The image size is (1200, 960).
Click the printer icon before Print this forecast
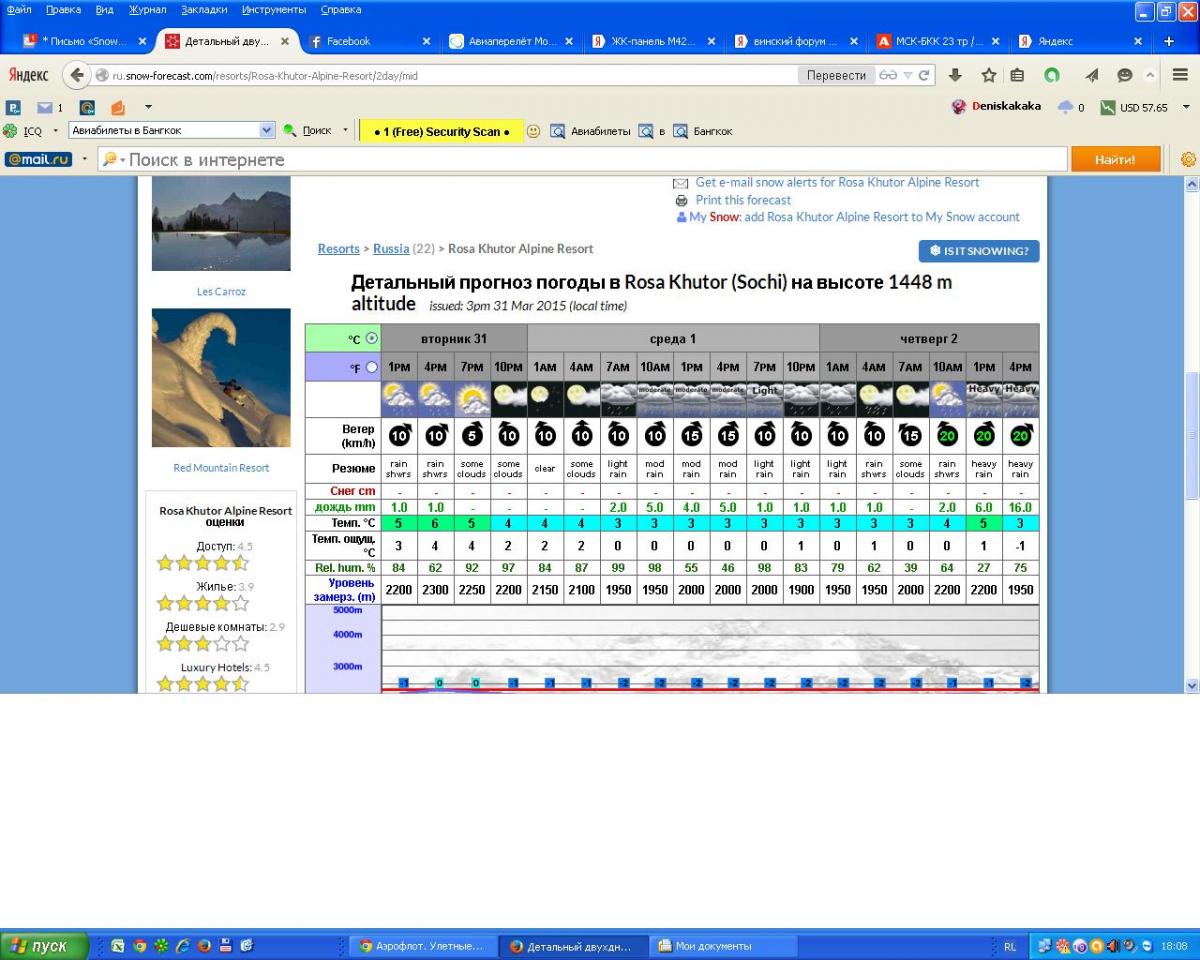click(x=681, y=200)
